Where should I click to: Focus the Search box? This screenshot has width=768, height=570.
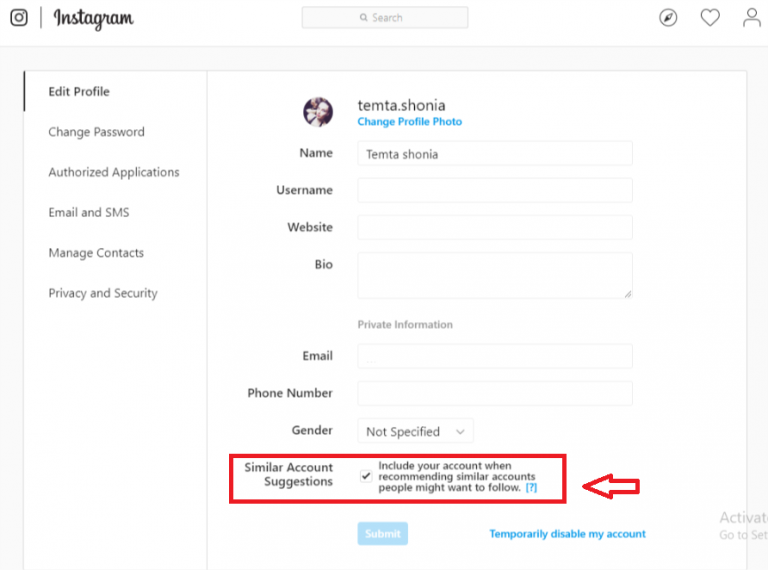coord(385,18)
